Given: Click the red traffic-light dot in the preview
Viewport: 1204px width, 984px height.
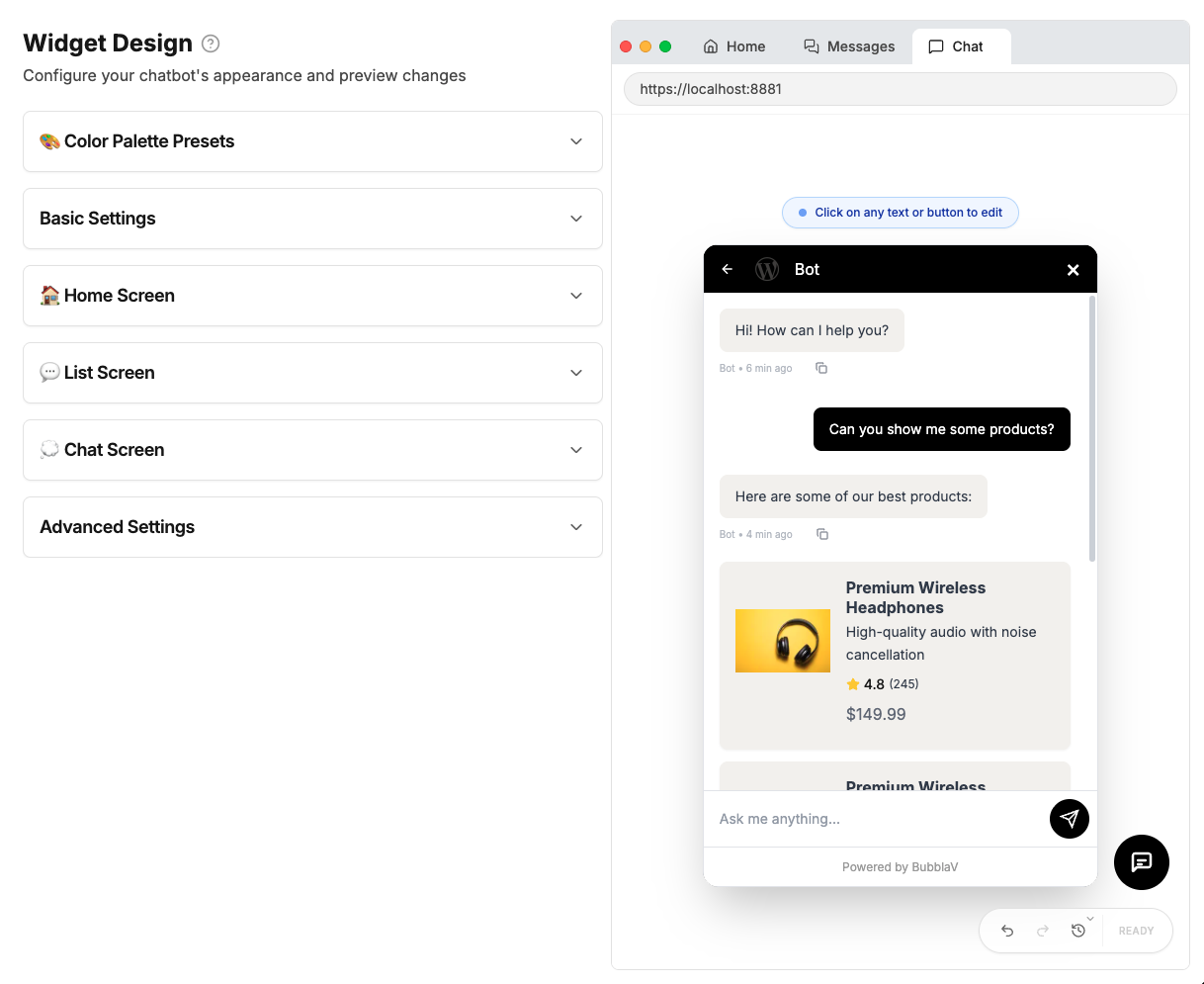Looking at the screenshot, I should [x=626, y=45].
